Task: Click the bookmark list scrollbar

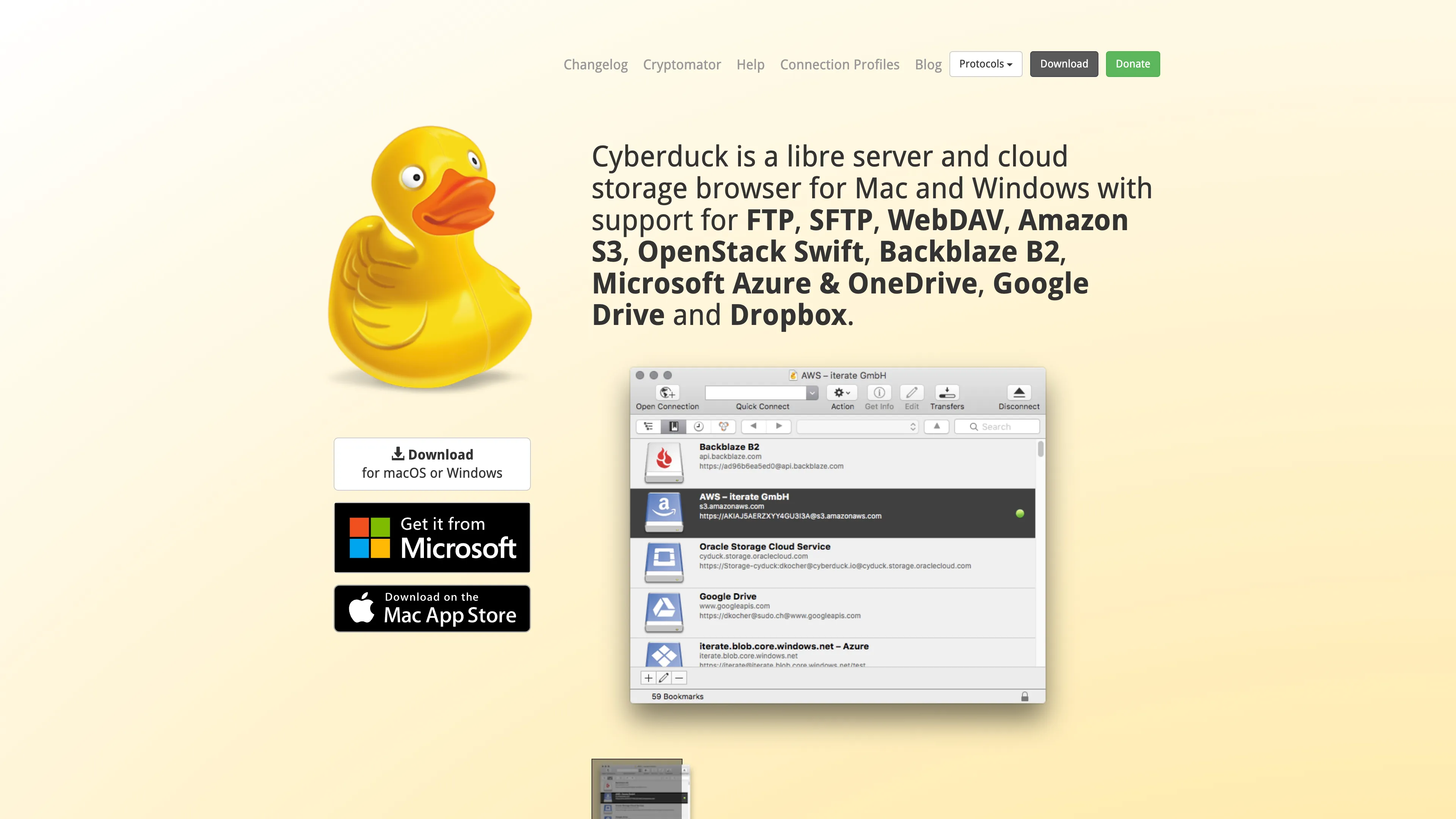Action: 1040,449
